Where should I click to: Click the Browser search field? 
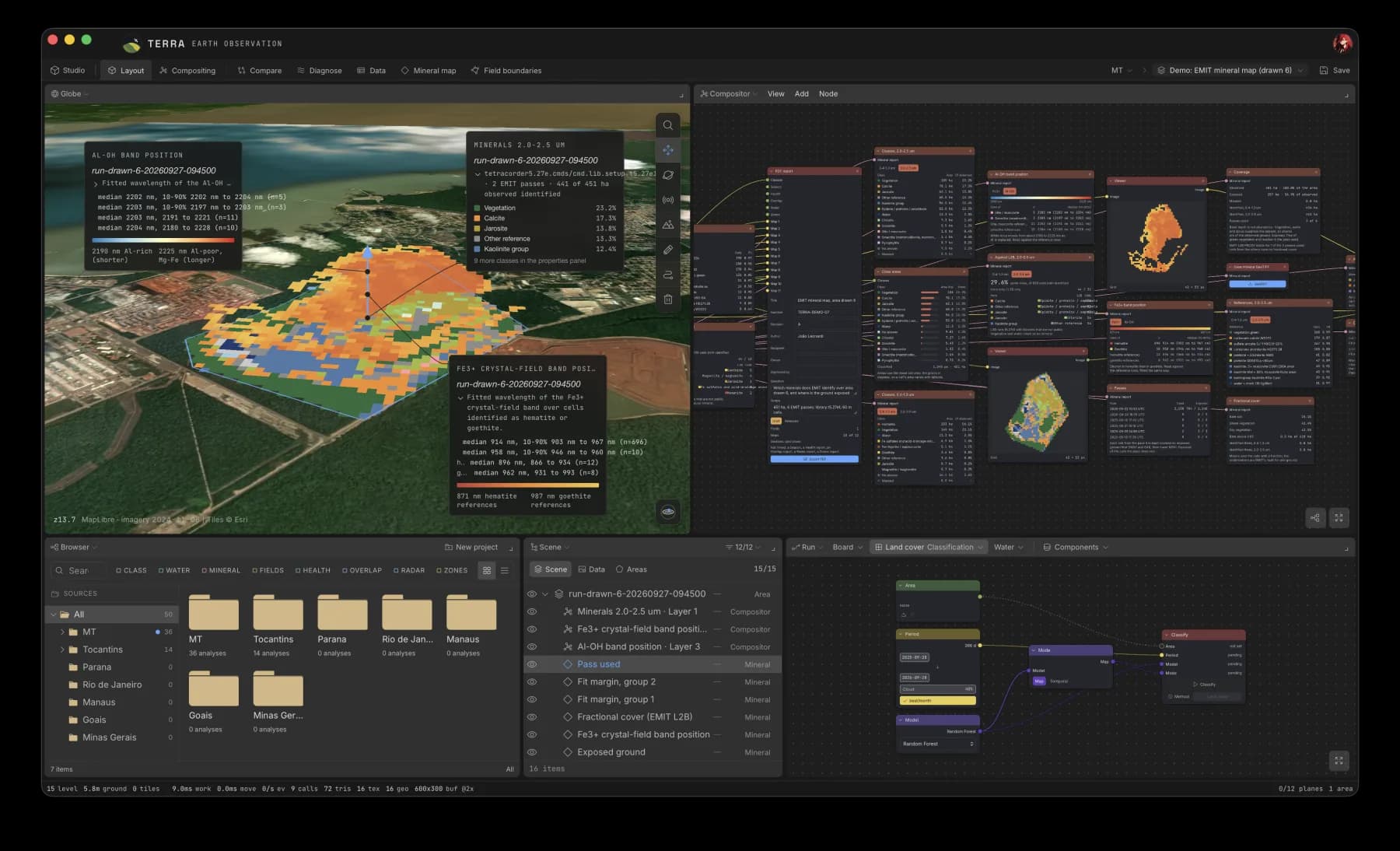click(x=79, y=570)
